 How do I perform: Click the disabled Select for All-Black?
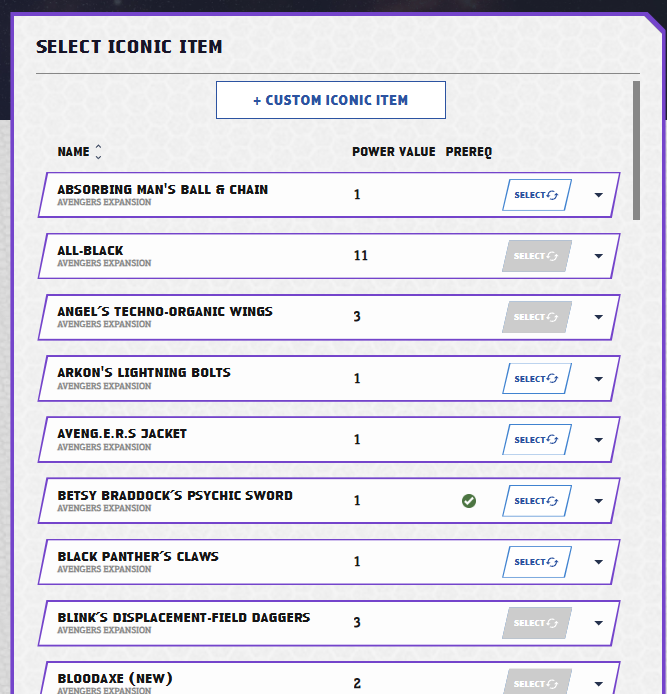(x=536, y=256)
